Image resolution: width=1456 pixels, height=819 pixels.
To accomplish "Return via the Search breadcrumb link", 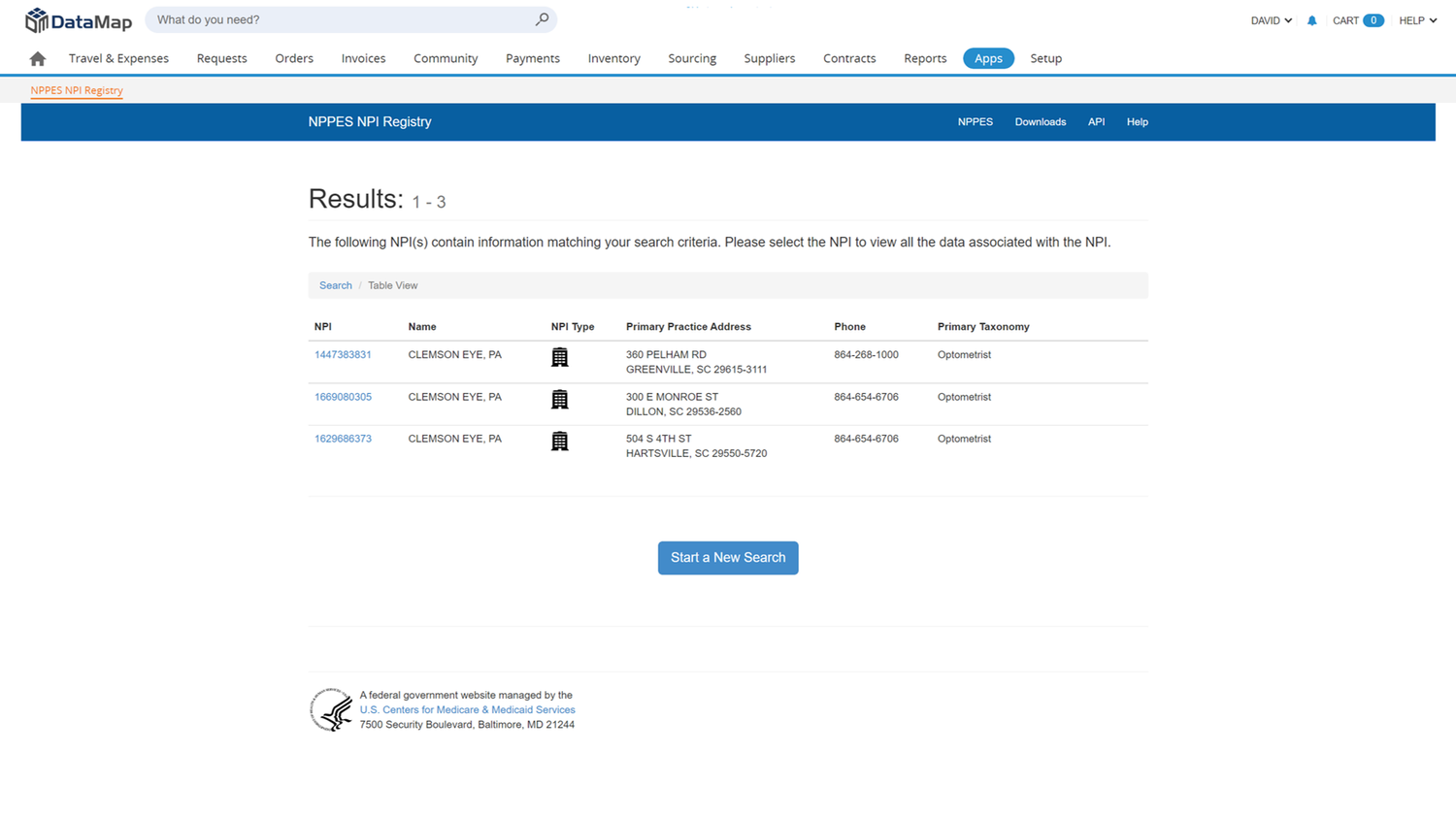I will click(x=335, y=285).
